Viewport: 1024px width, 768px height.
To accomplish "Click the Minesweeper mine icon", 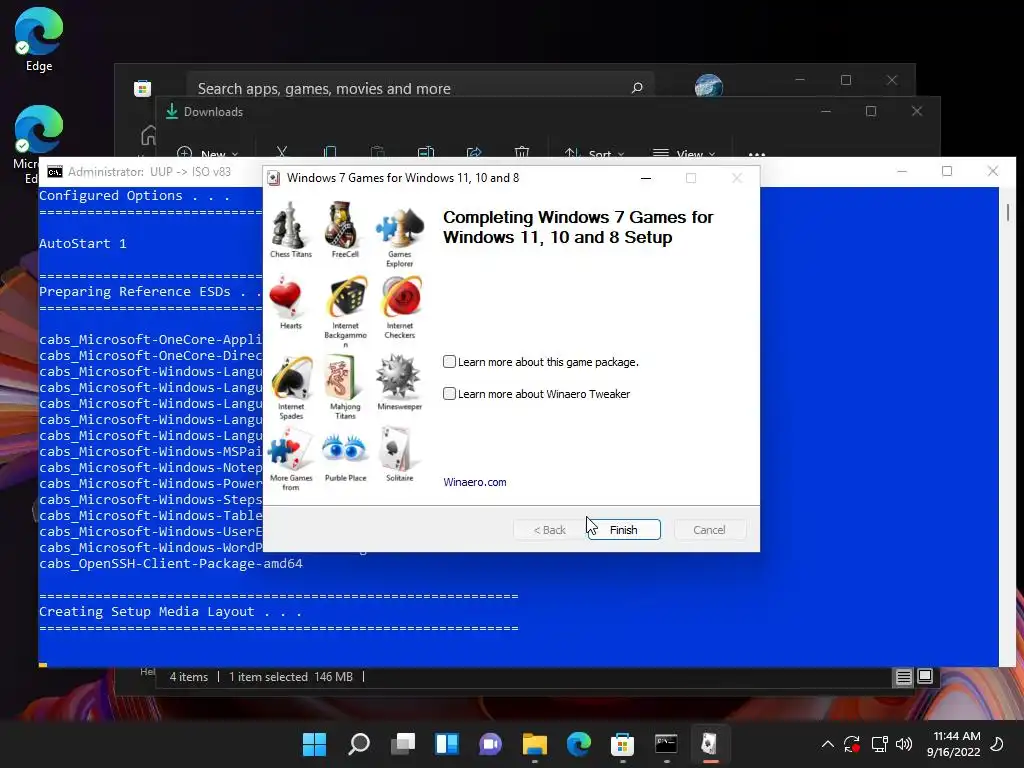I will click(x=398, y=377).
